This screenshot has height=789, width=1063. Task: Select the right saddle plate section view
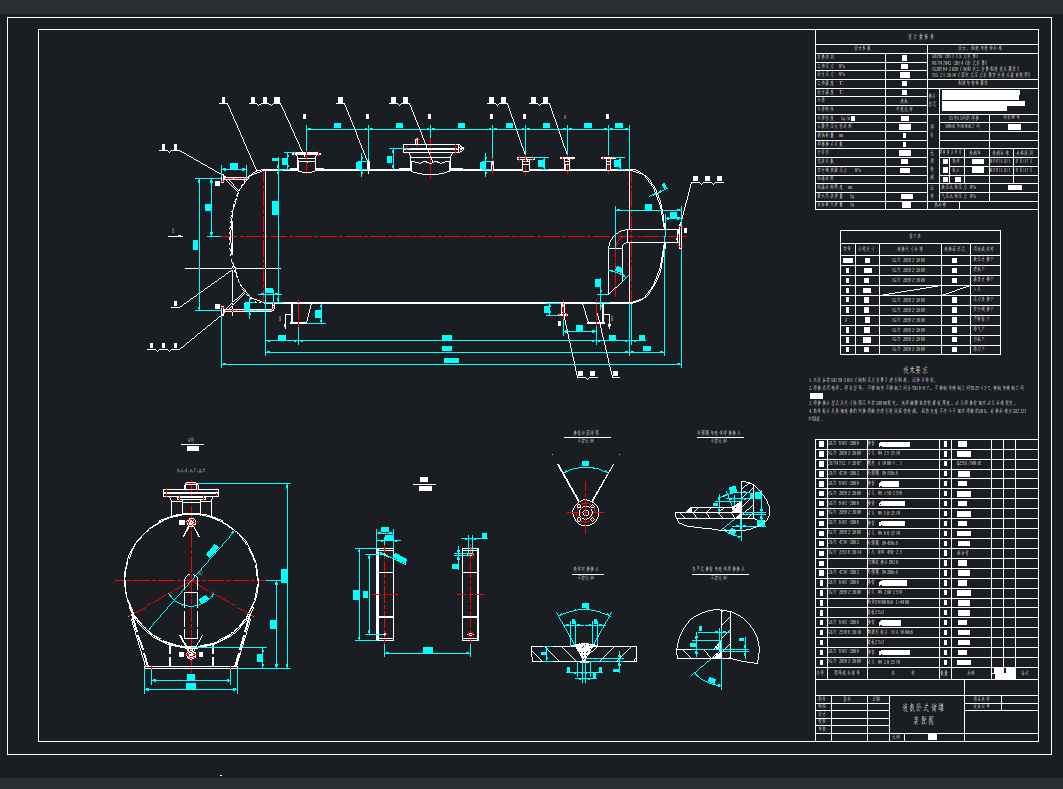(470, 594)
